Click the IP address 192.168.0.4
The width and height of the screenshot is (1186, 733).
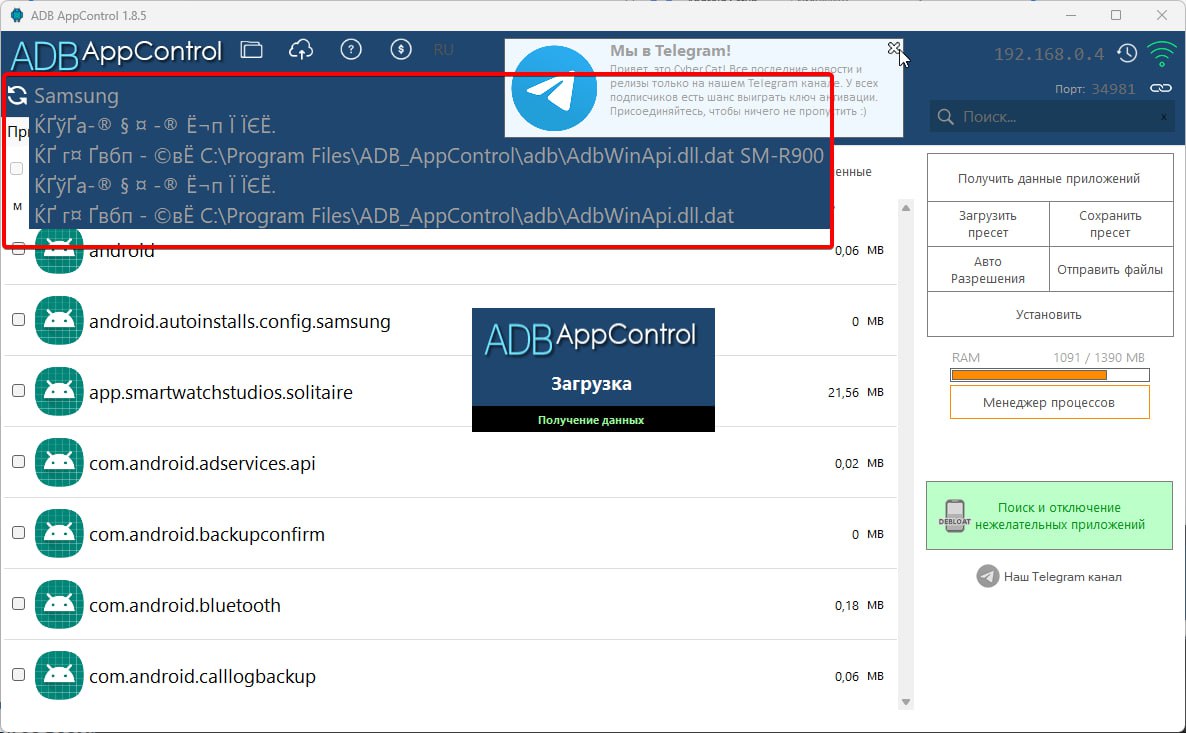click(x=1048, y=54)
